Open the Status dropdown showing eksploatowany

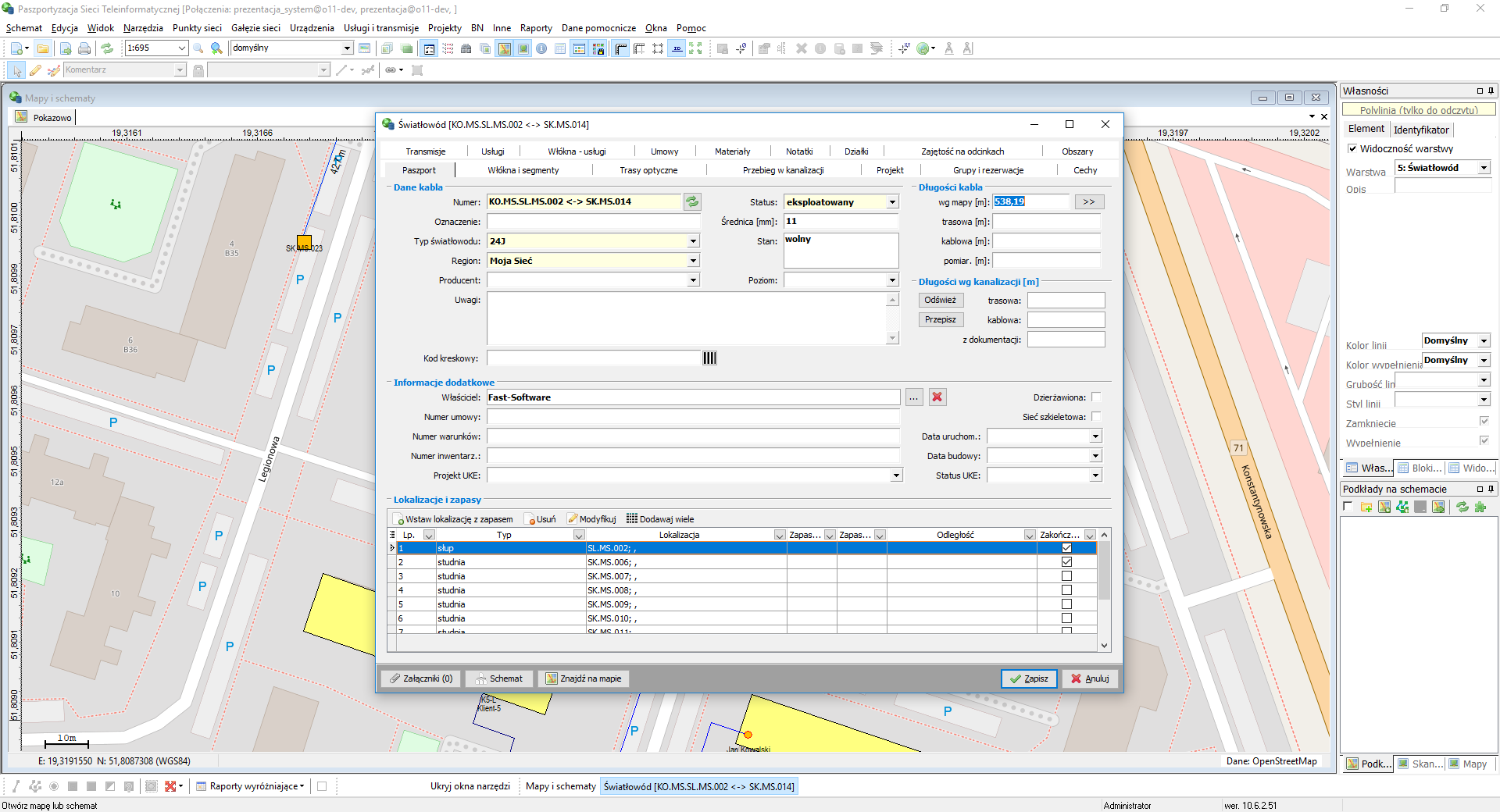click(892, 202)
